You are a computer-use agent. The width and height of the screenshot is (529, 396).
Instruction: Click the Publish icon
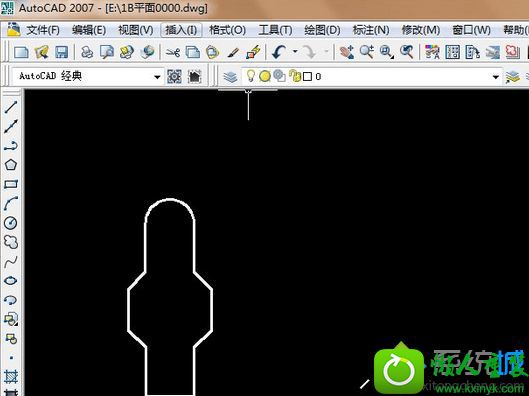pyautogui.click(x=127, y=52)
